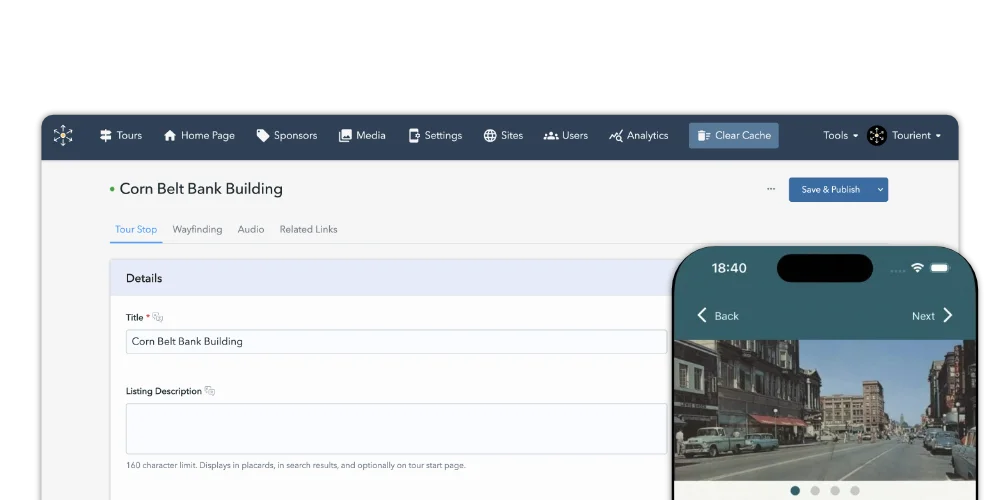Screen dimensions: 1000x500
Task: Click the translate icon next to Title
Action: pyautogui.click(x=158, y=317)
